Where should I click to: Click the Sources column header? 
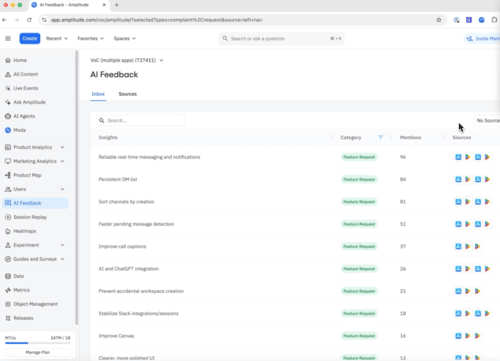click(462, 137)
